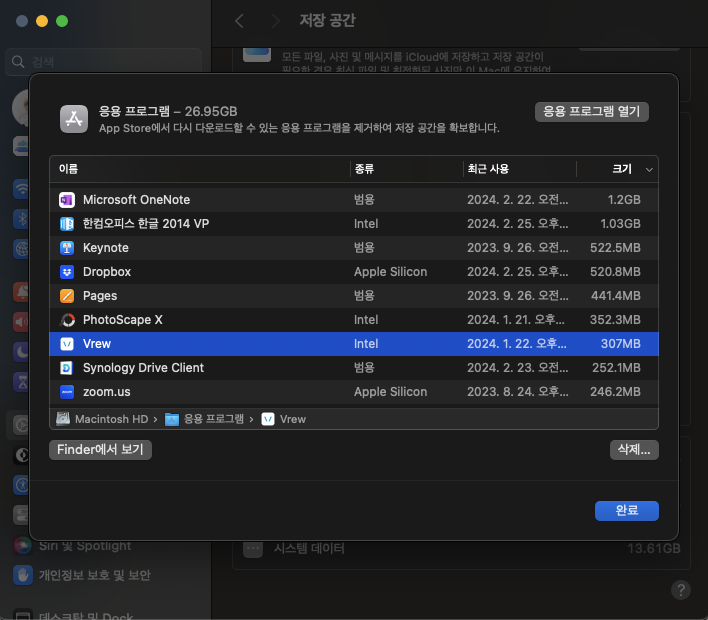Click the PhotoScape X app icon
The image size is (708, 620).
(67, 320)
